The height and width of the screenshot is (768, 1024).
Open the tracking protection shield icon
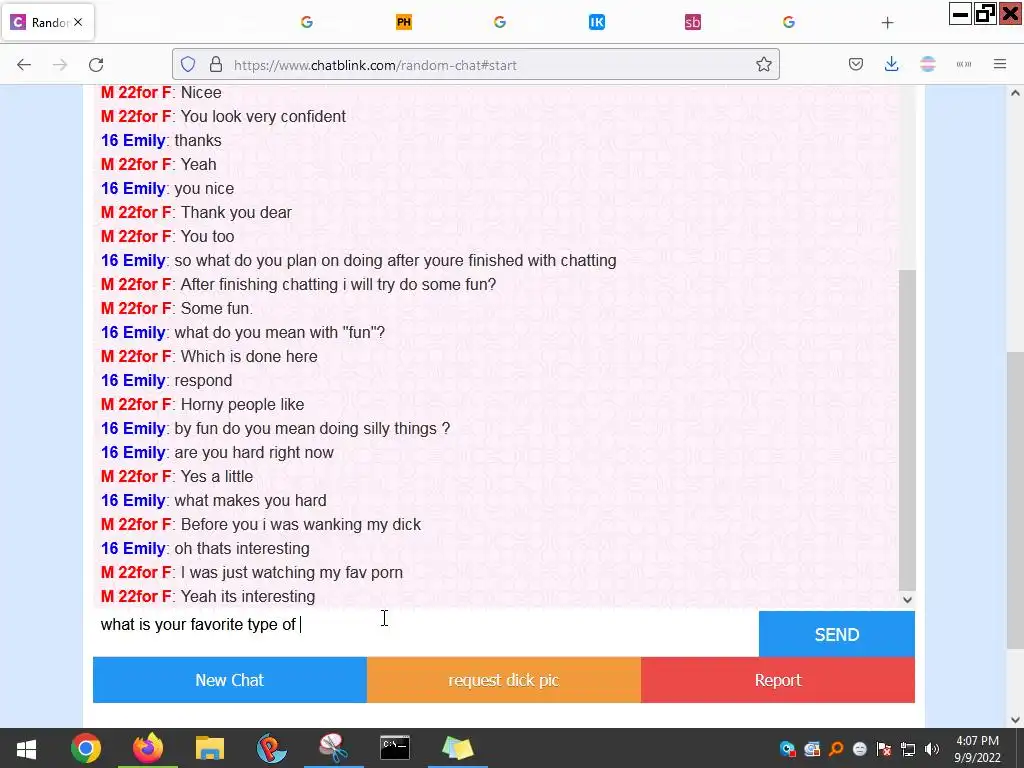pyautogui.click(x=188, y=65)
